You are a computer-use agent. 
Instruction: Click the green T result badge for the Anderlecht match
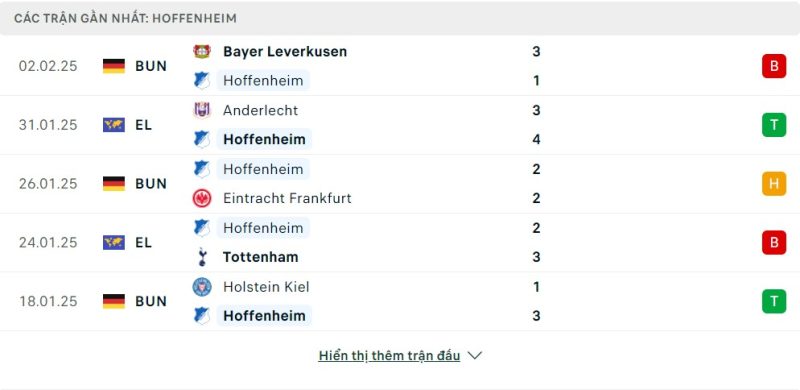tap(774, 125)
